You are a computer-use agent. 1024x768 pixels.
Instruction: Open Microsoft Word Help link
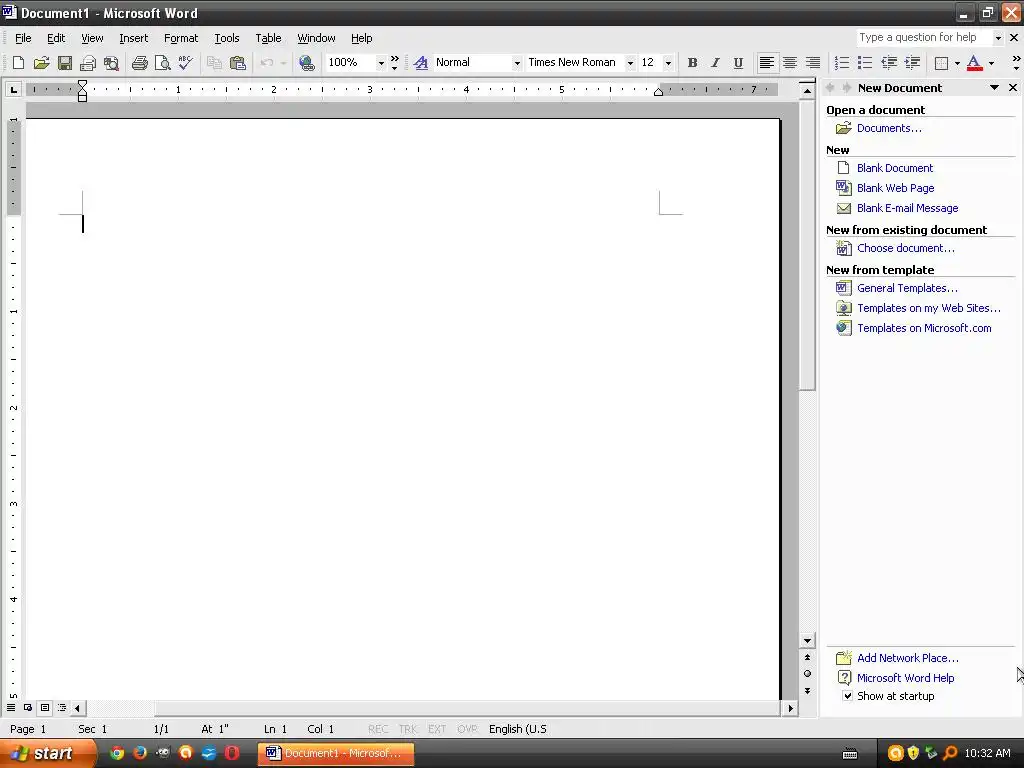[905, 678]
